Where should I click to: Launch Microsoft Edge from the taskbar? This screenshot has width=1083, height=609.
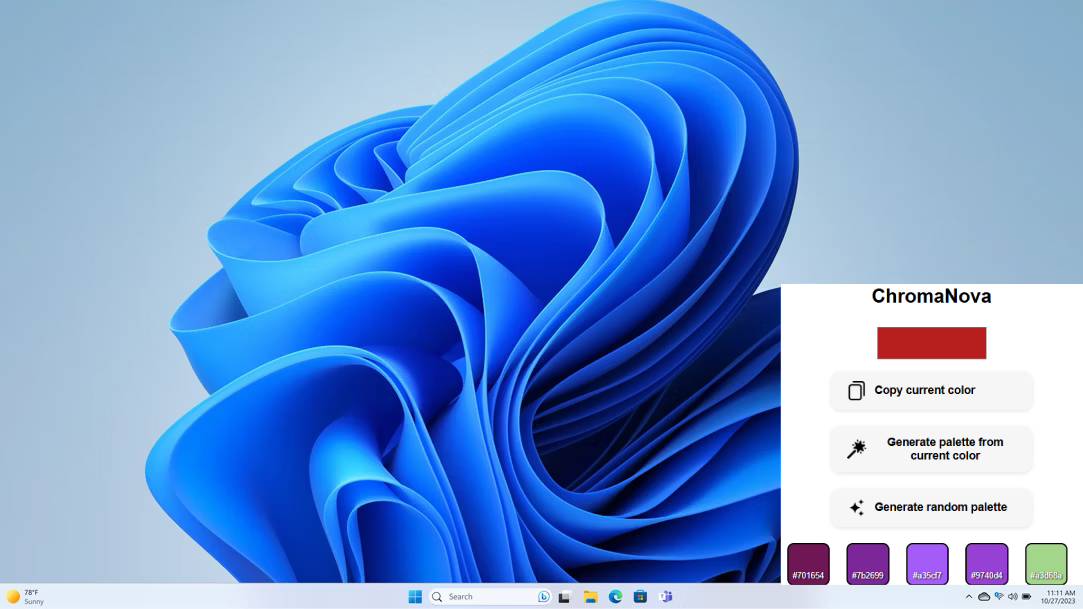[615, 597]
